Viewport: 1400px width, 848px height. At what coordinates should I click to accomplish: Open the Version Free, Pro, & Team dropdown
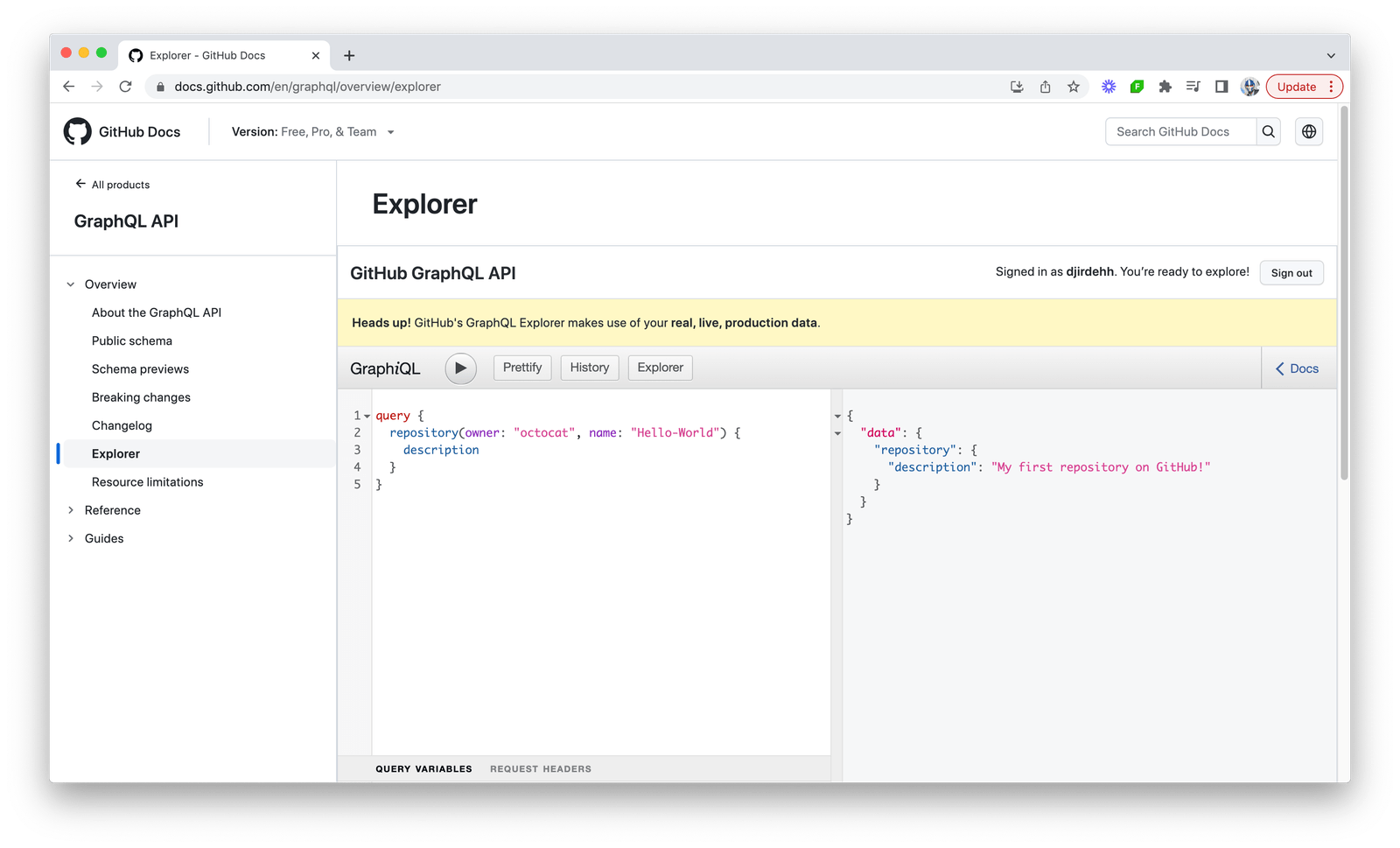click(313, 132)
